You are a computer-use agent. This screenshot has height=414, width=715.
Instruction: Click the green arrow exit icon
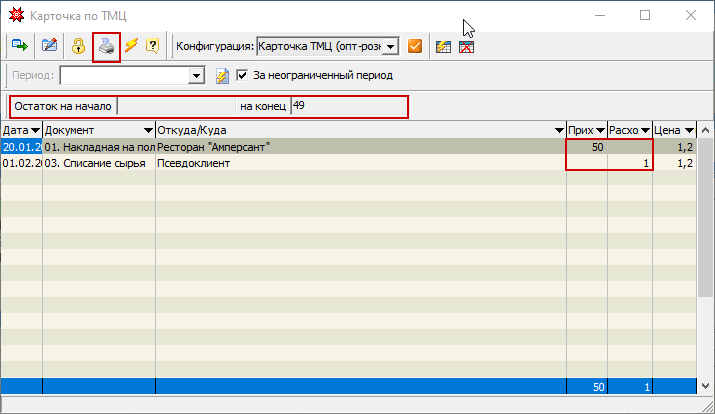click(20, 46)
